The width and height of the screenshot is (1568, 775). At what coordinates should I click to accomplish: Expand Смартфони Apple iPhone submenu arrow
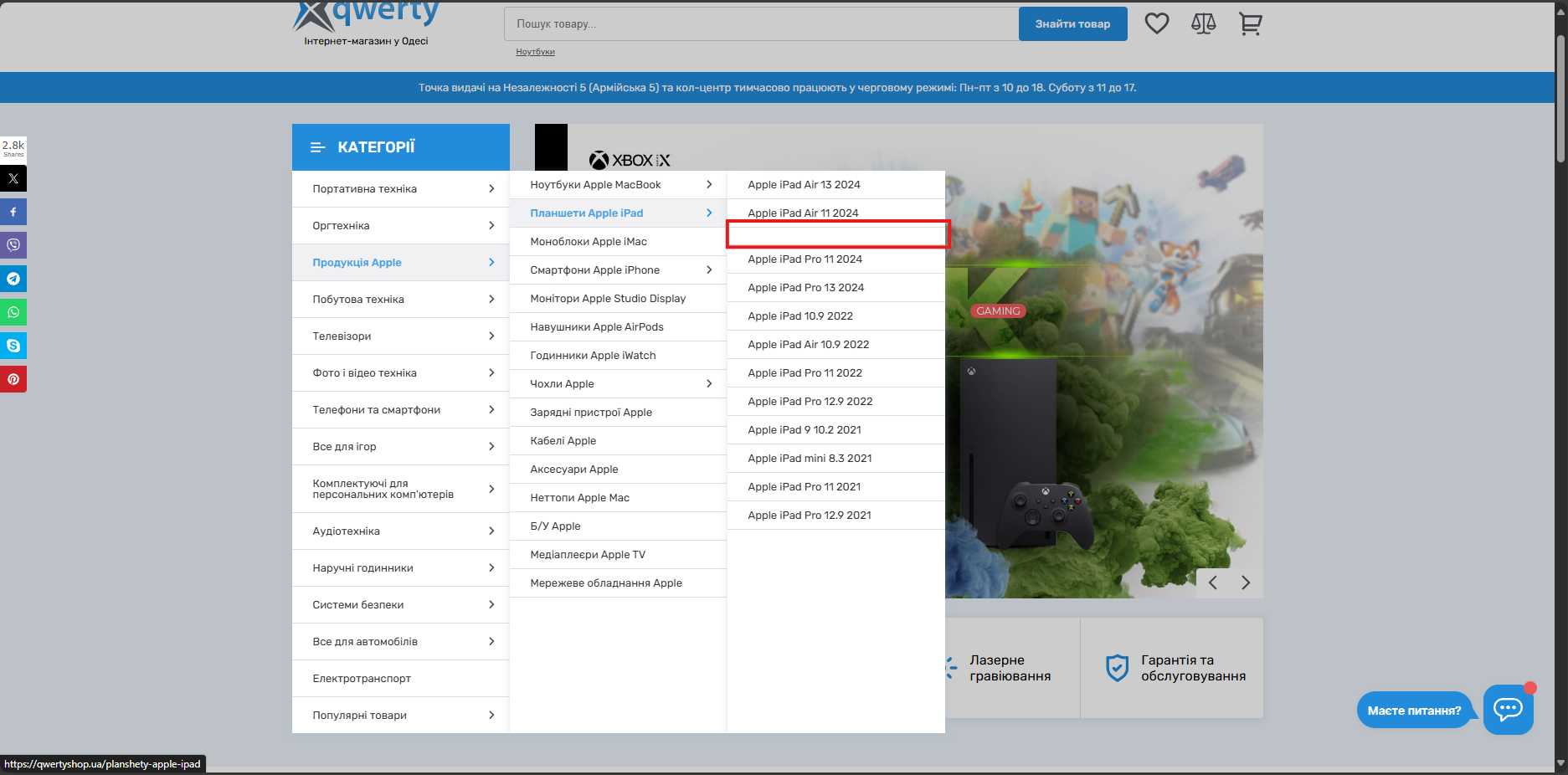[x=709, y=269]
